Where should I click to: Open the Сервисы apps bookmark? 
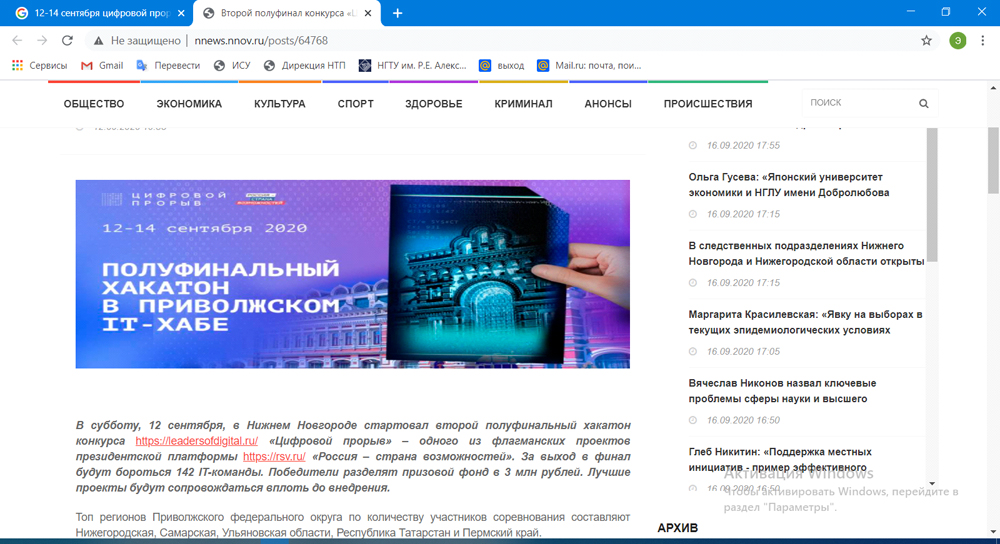pos(40,65)
